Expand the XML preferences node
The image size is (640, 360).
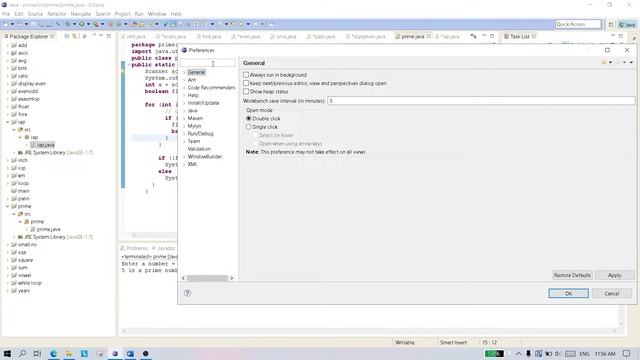(184, 164)
